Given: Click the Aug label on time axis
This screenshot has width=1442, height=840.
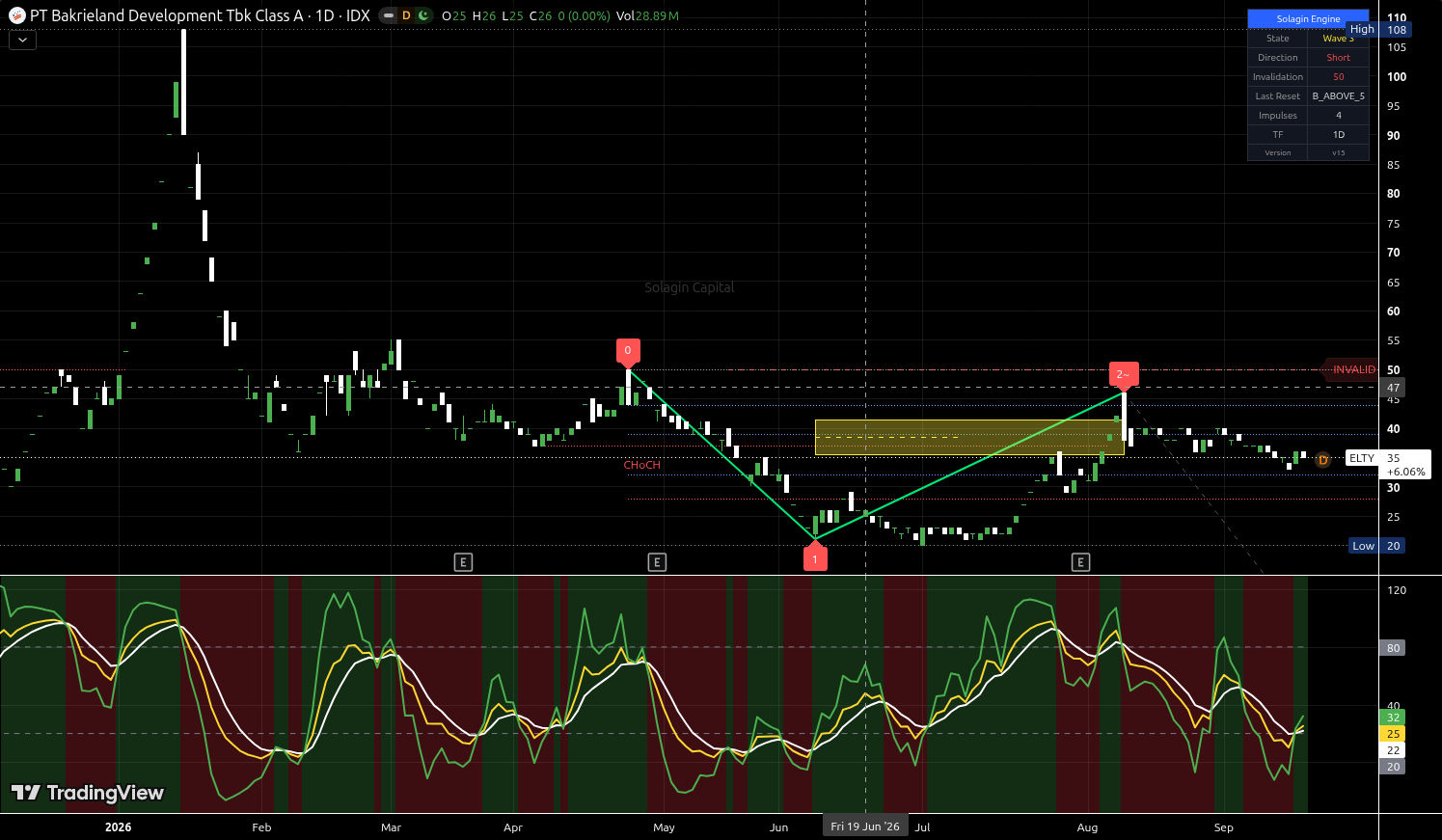Looking at the screenshot, I should pos(1087,827).
